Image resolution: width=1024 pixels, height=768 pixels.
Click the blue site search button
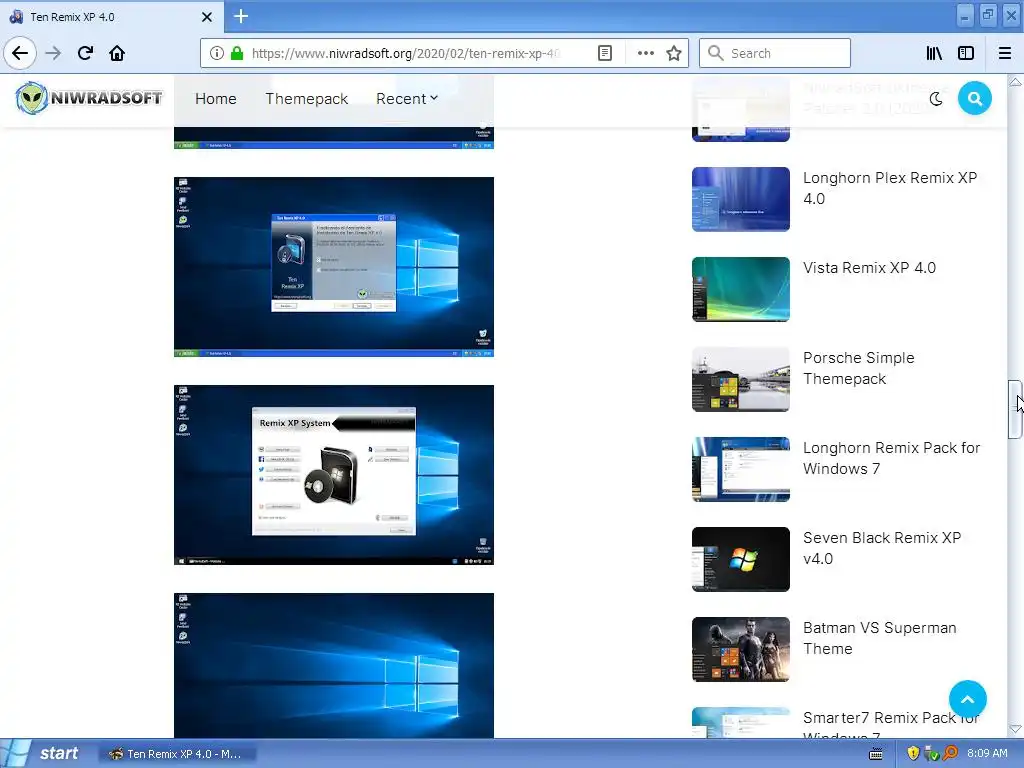(x=974, y=99)
